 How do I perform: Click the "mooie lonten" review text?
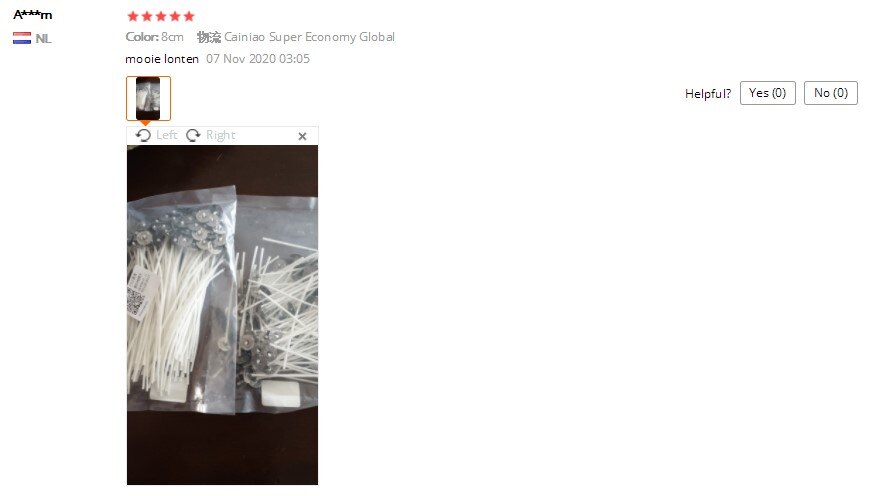tap(162, 59)
